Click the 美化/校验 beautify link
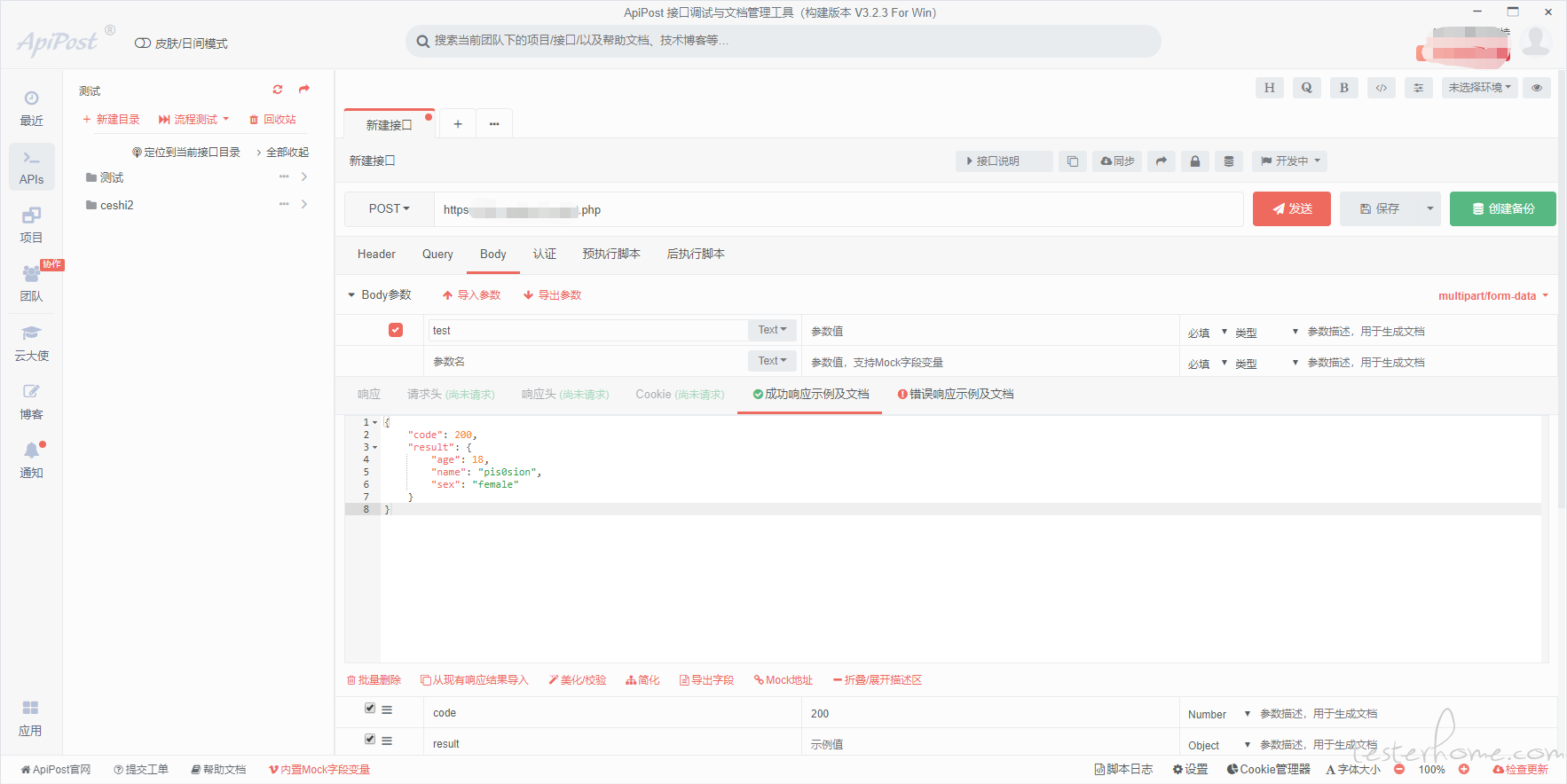1567x784 pixels. coord(578,680)
